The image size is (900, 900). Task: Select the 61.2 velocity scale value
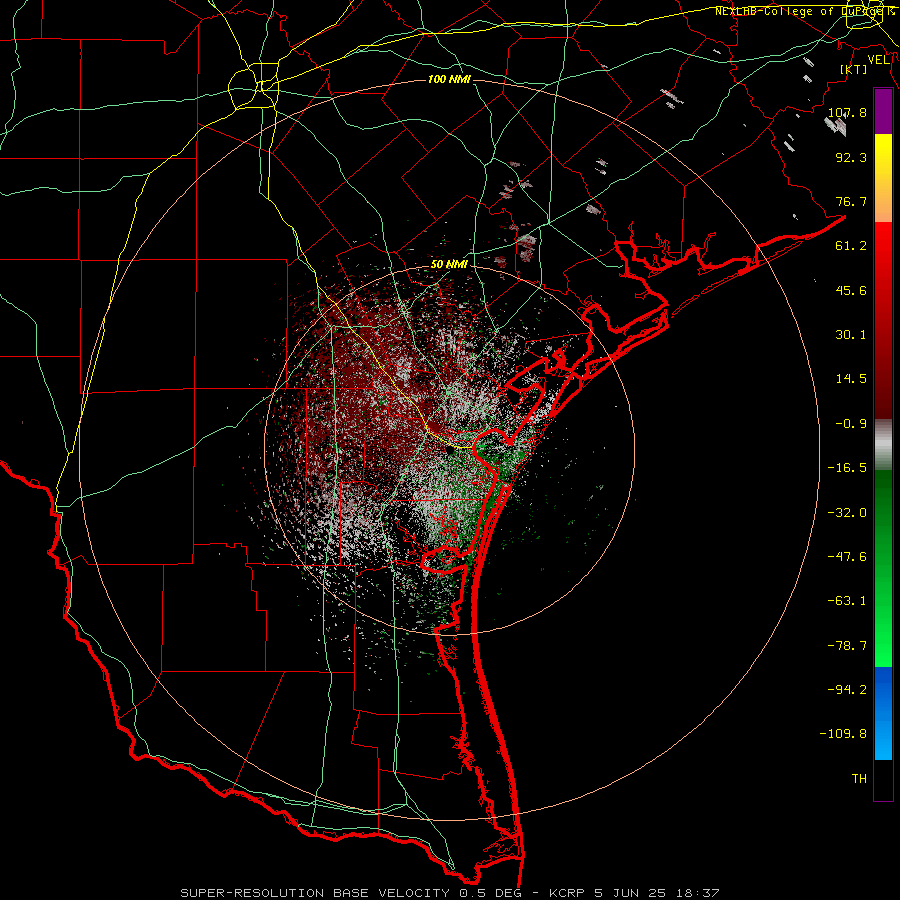(851, 246)
